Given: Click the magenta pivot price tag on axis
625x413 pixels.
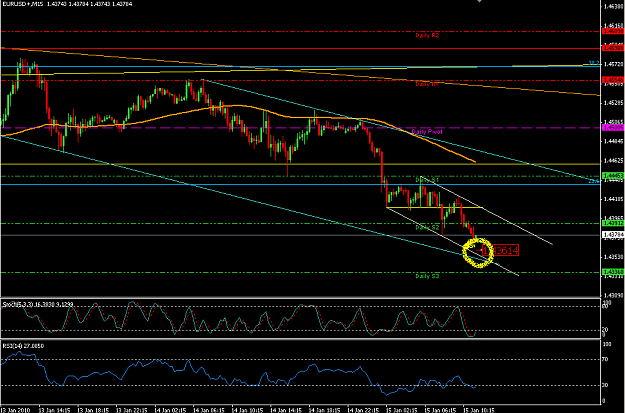Looking at the screenshot, I should (611, 128).
